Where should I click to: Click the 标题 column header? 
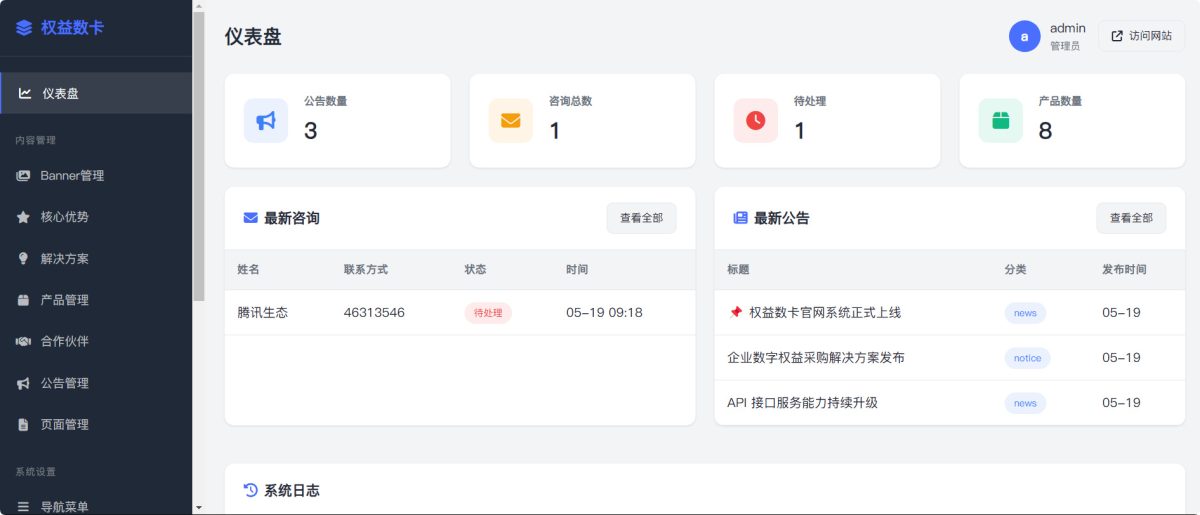coord(738,270)
